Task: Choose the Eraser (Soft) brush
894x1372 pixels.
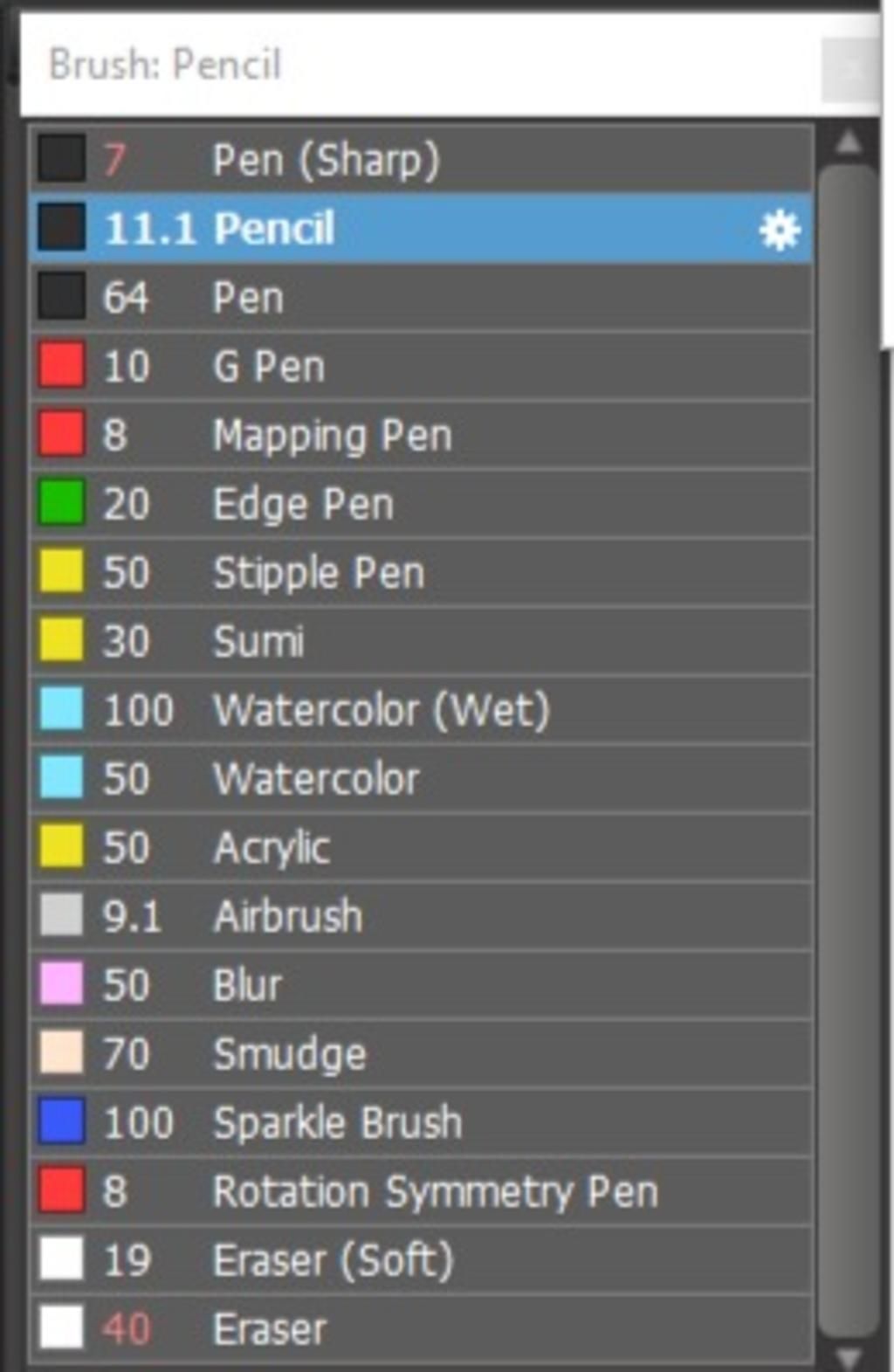Action: [x=334, y=1260]
